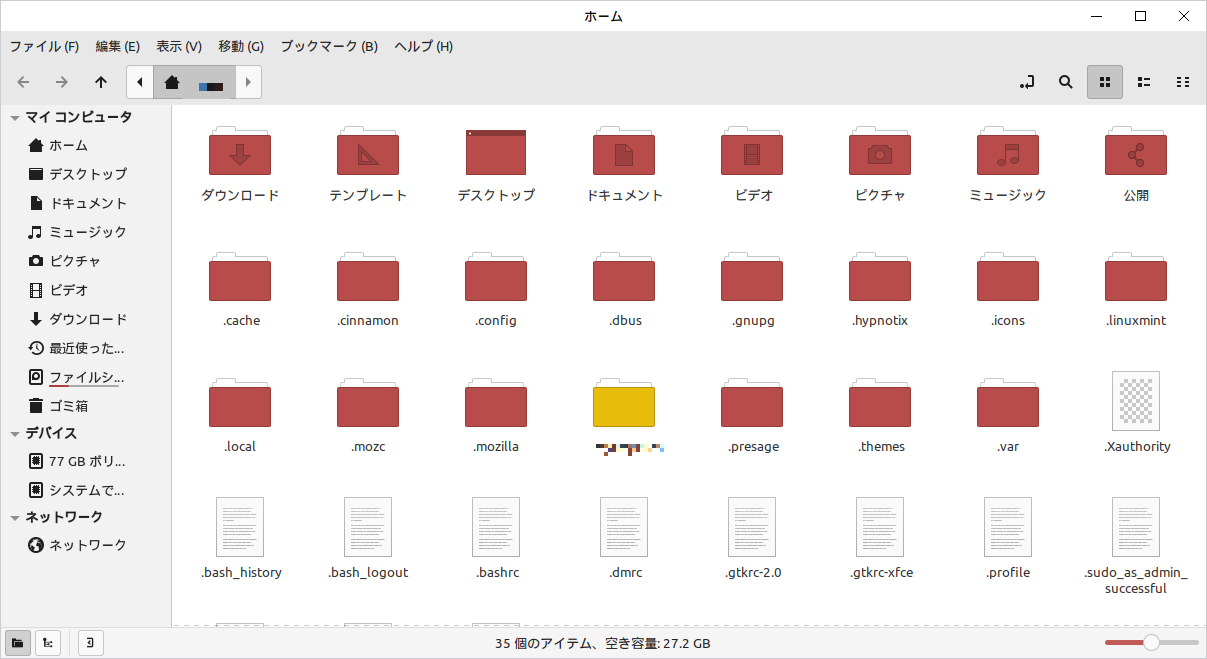Select the .cache folder

pyautogui.click(x=240, y=277)
